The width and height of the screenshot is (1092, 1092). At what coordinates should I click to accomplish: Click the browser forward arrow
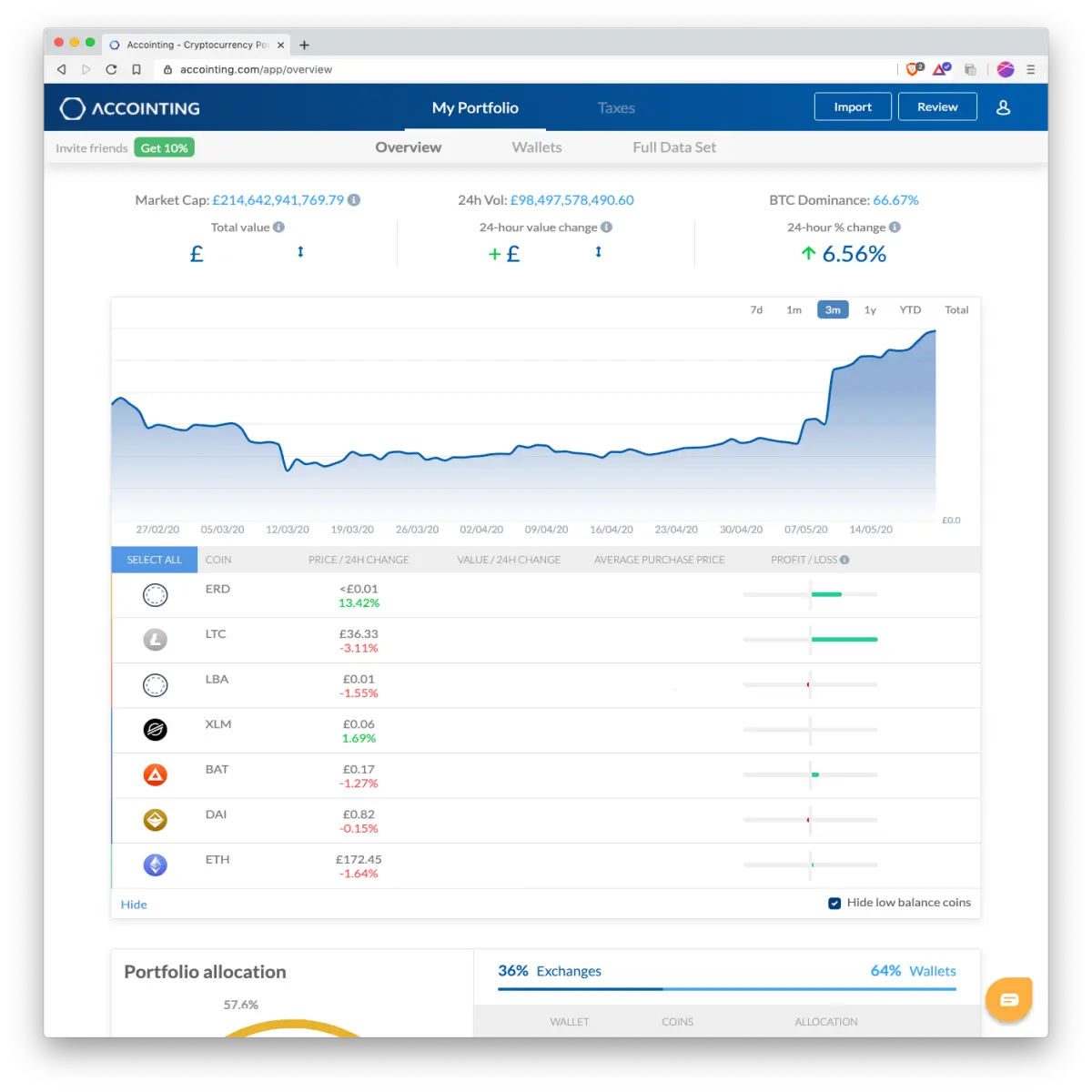86,69
